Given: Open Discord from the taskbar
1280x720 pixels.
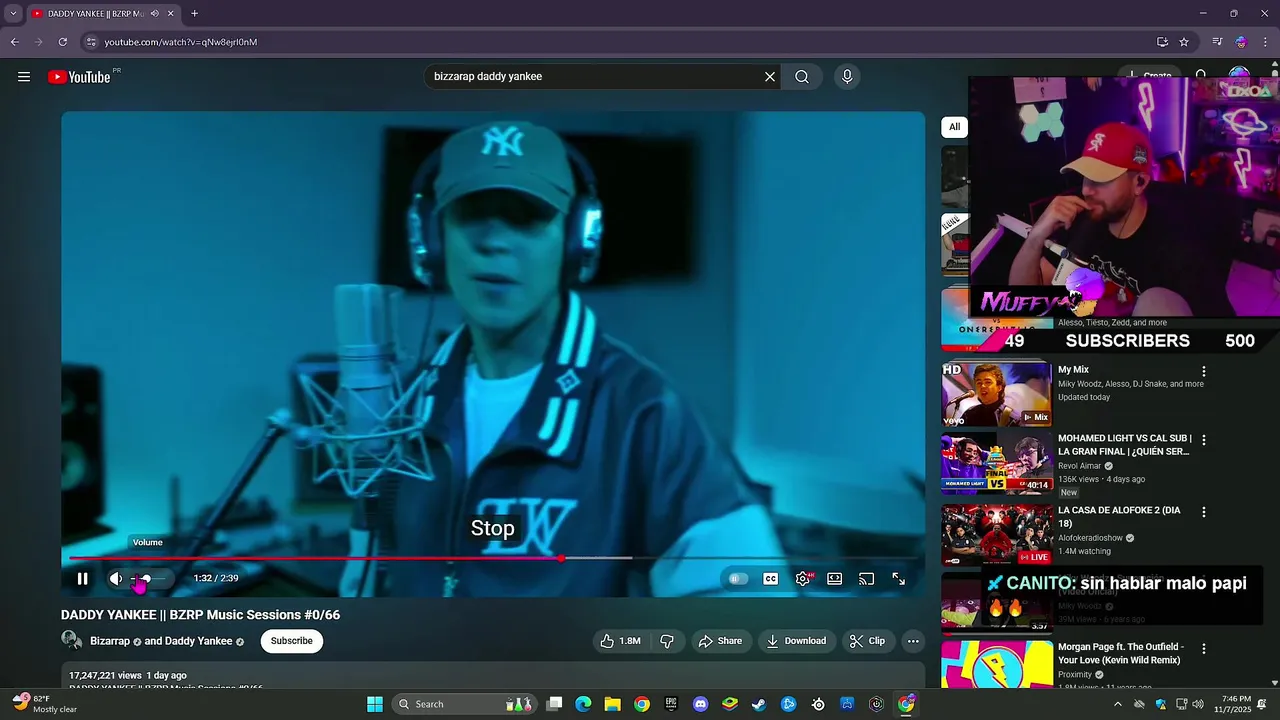Looking at the screenshot, I should tap(700, 704).
